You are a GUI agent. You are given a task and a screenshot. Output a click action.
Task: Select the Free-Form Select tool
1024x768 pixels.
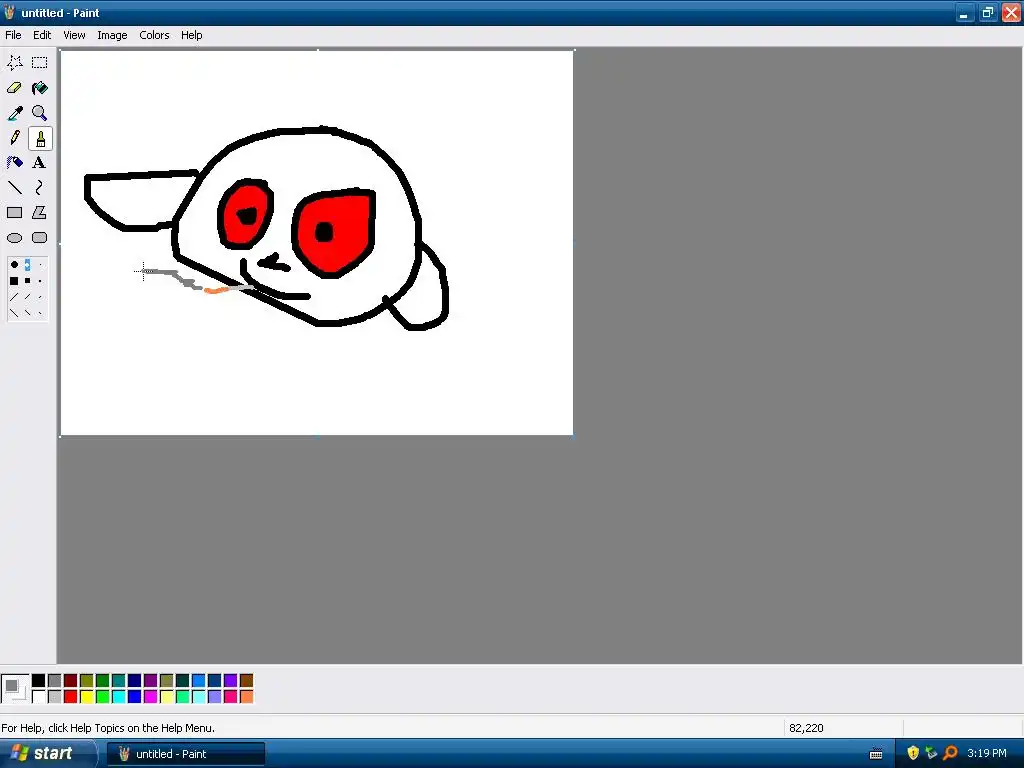[x=14, y=63]
